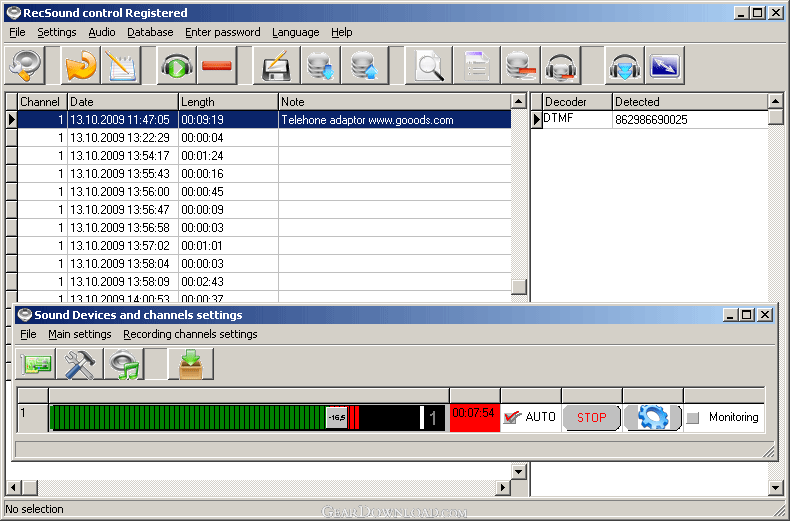Screen dimensions: 790x521
Task: Play recording with green headphones icon
Action: pyautogui.click(x=176, y=65)
